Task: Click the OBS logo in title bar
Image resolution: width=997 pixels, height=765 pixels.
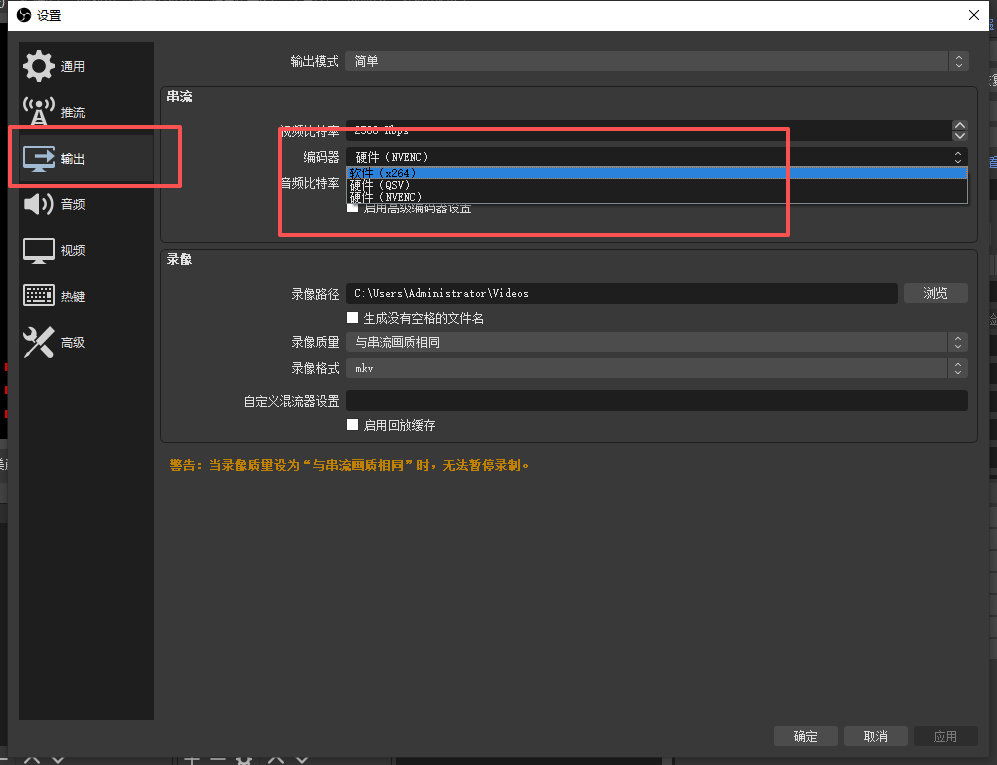Action: (x=22, y=15)
